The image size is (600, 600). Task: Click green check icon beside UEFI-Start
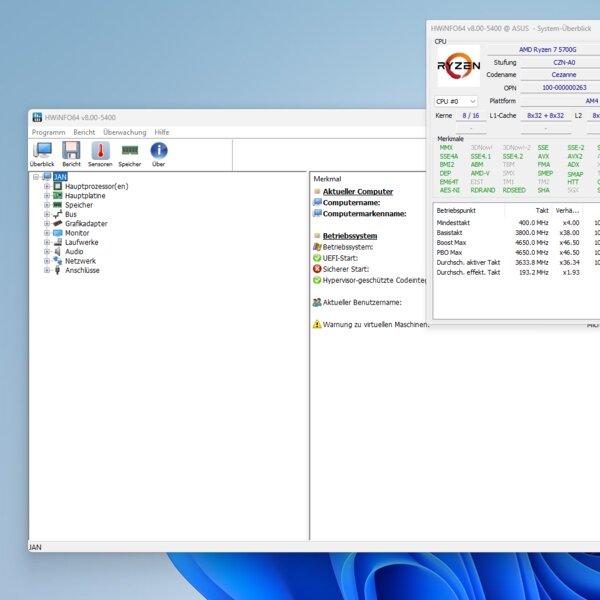[317, 258]
